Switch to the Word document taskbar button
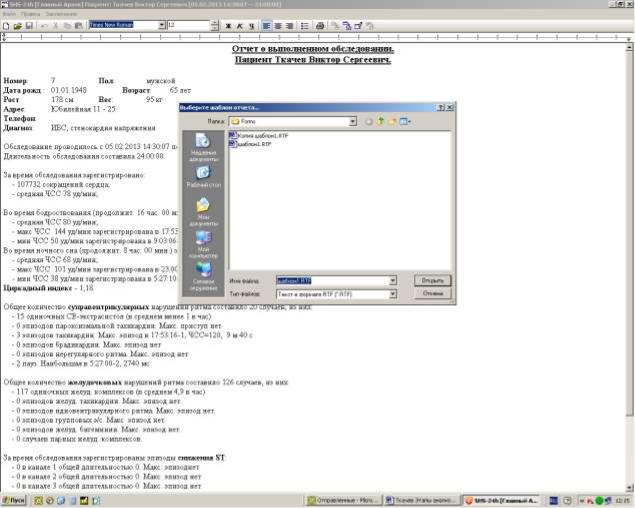The height and width of the screenshot is (508, 635). 421,500
